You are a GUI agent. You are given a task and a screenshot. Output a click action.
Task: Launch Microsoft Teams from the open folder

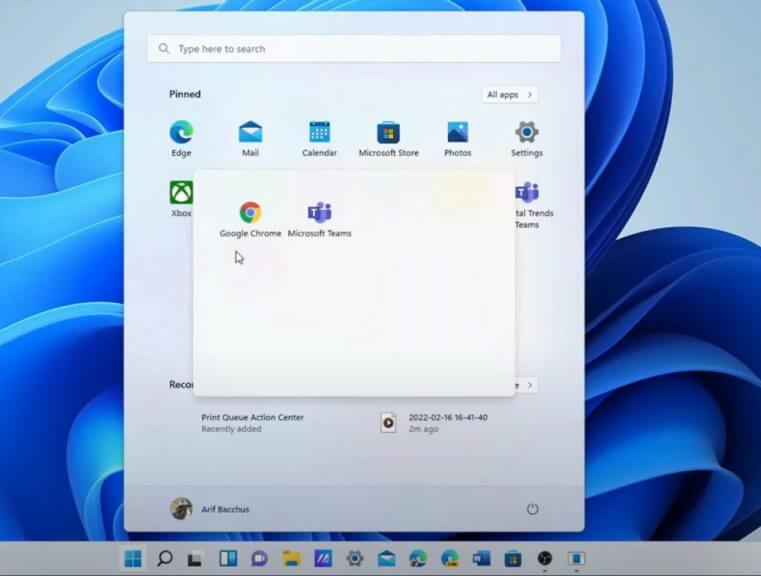pos(319,219)
